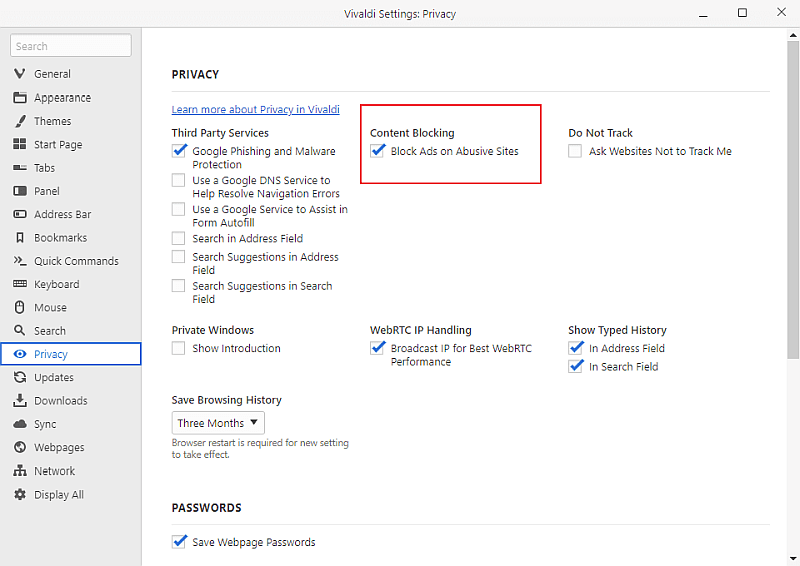Screen dimensions: 800x566
Task: Click the Start Page grid icon
Action: click(20, 144)
